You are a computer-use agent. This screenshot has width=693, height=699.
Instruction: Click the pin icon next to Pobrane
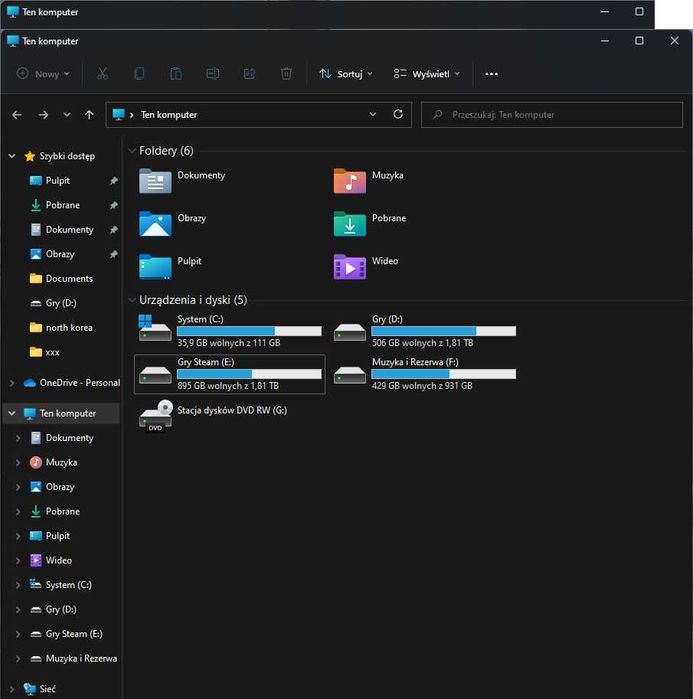(x=114, y=205)
